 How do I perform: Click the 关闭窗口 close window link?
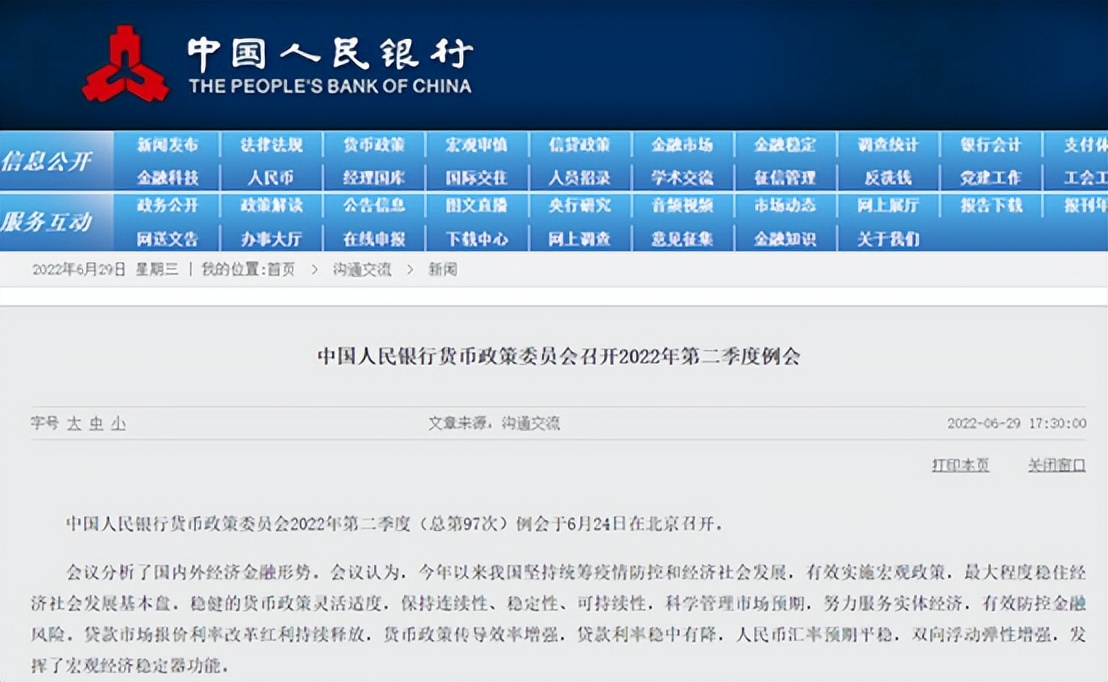(x=1056, y=465)
